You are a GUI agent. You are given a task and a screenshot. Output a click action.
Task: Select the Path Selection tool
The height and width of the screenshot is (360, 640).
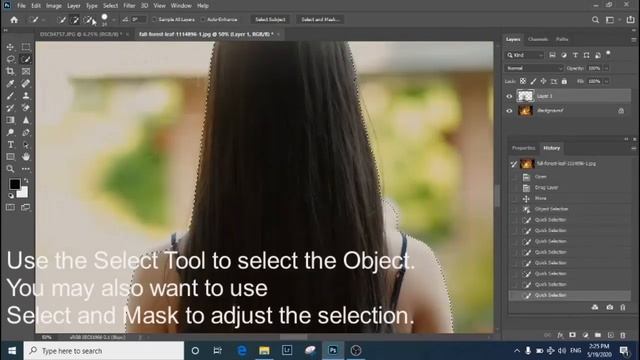pyautogui.click(x=26, y=144)
